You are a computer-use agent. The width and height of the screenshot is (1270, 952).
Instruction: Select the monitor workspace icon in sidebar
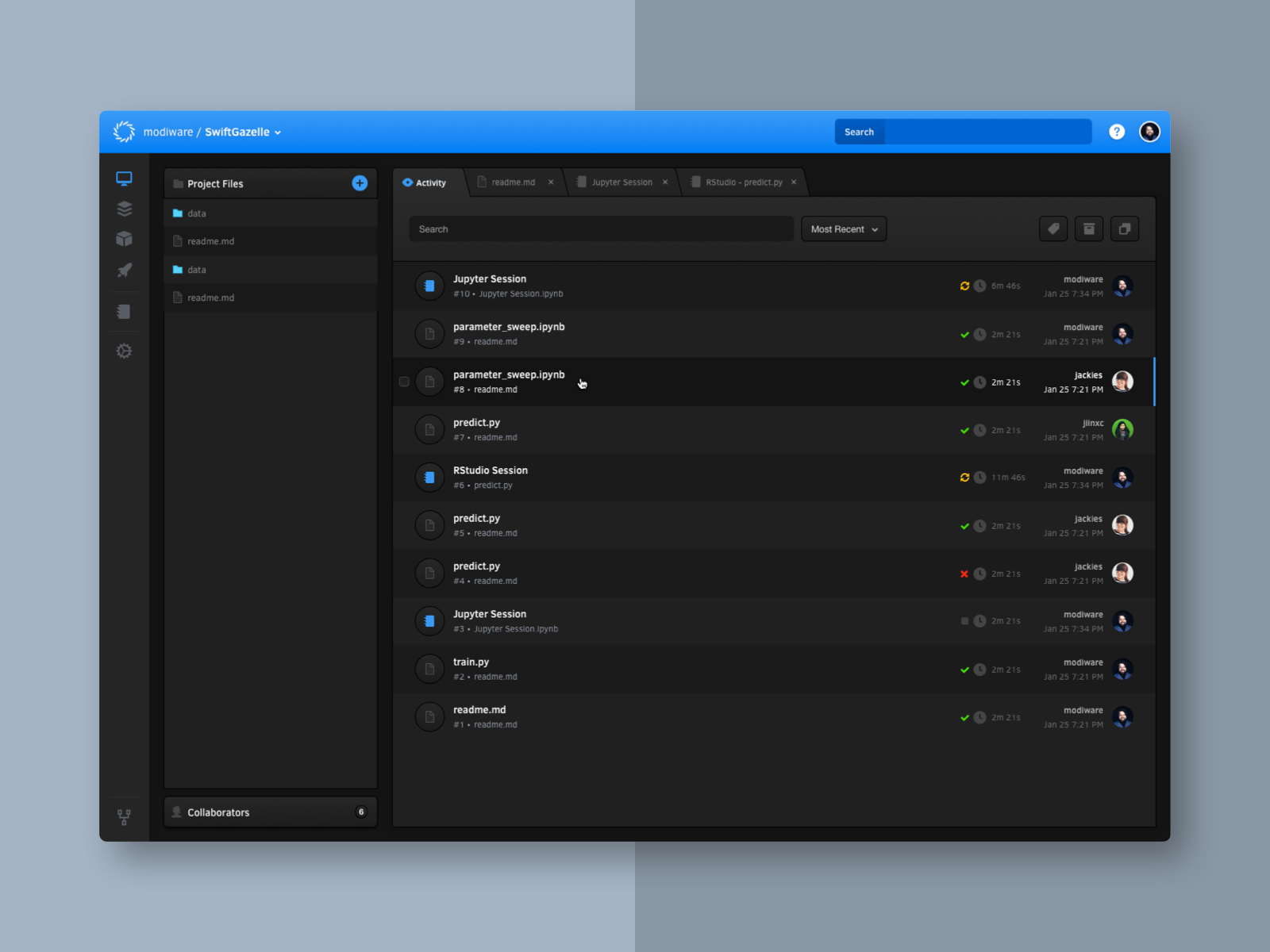(x=124, y=178)
